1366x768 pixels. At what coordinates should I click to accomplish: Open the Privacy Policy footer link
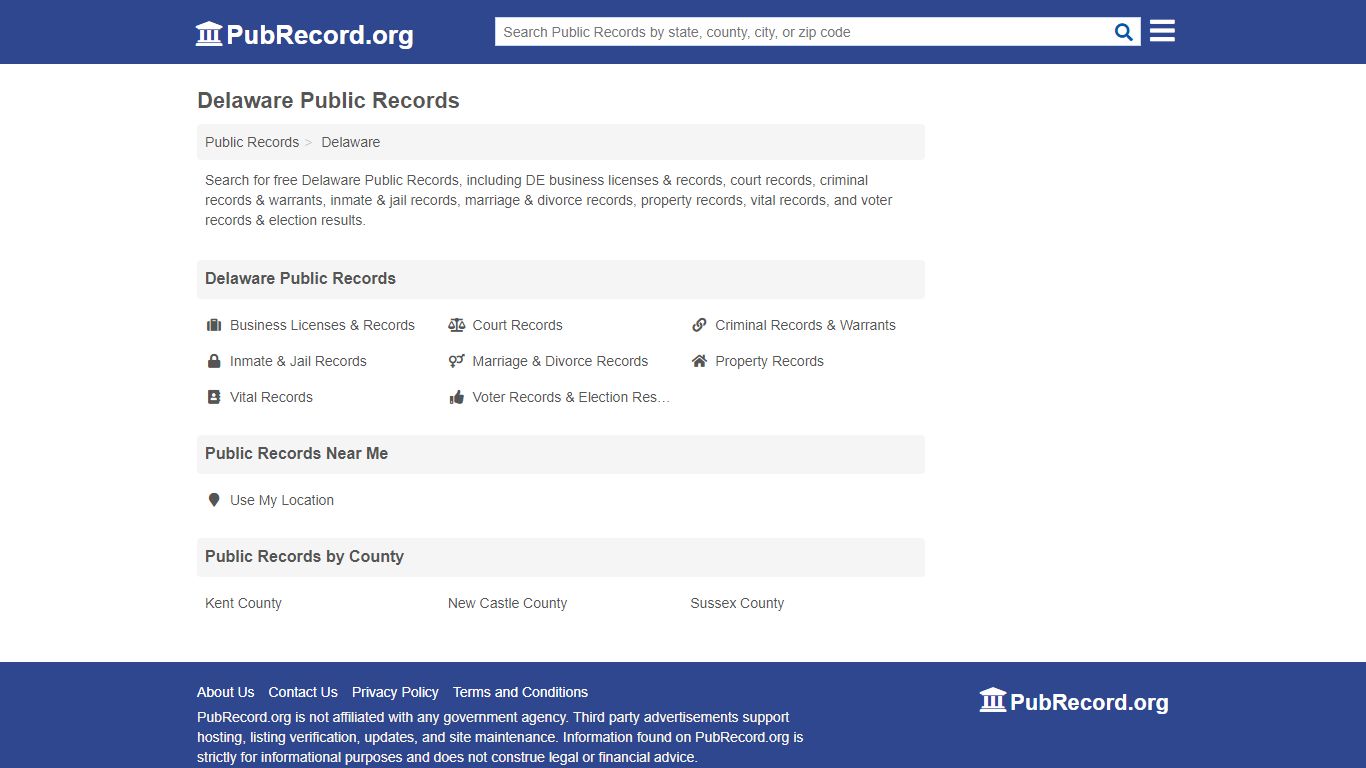point(395,692)
